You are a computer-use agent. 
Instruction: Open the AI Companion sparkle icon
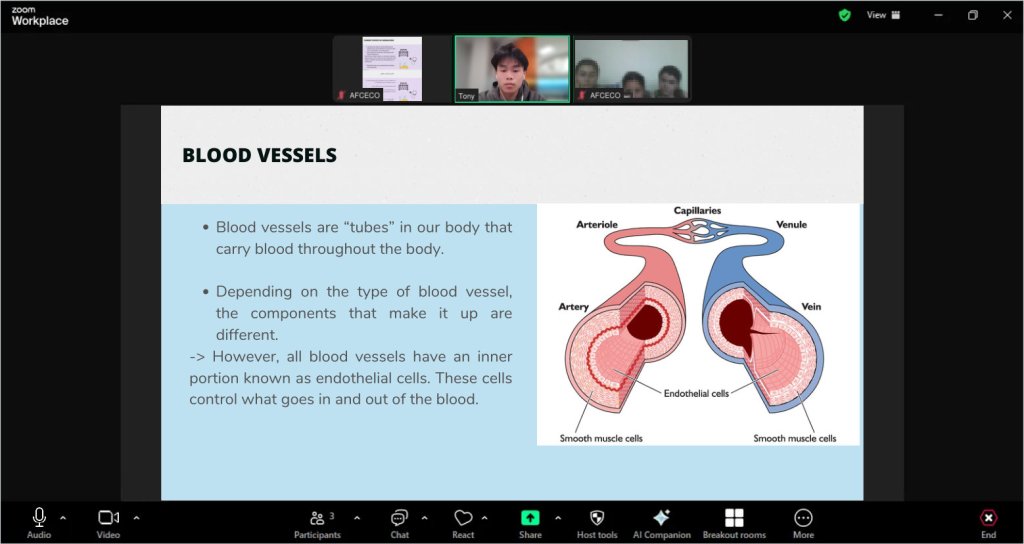(662, 523)
